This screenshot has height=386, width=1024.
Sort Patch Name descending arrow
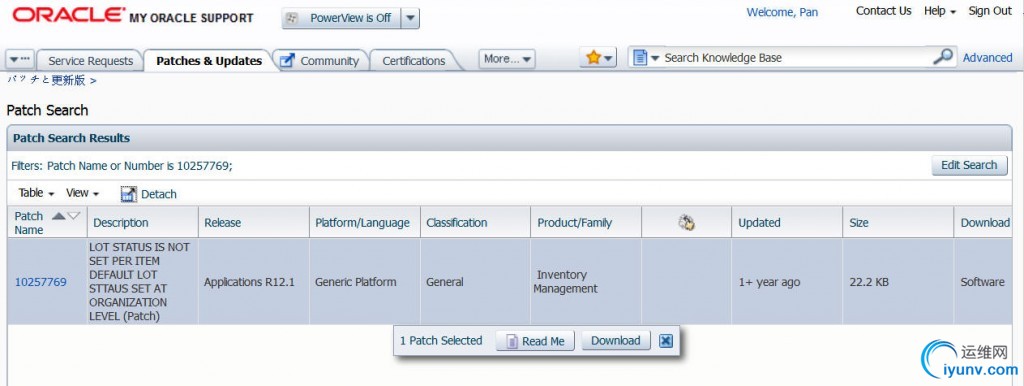click(x=74, y=216)
